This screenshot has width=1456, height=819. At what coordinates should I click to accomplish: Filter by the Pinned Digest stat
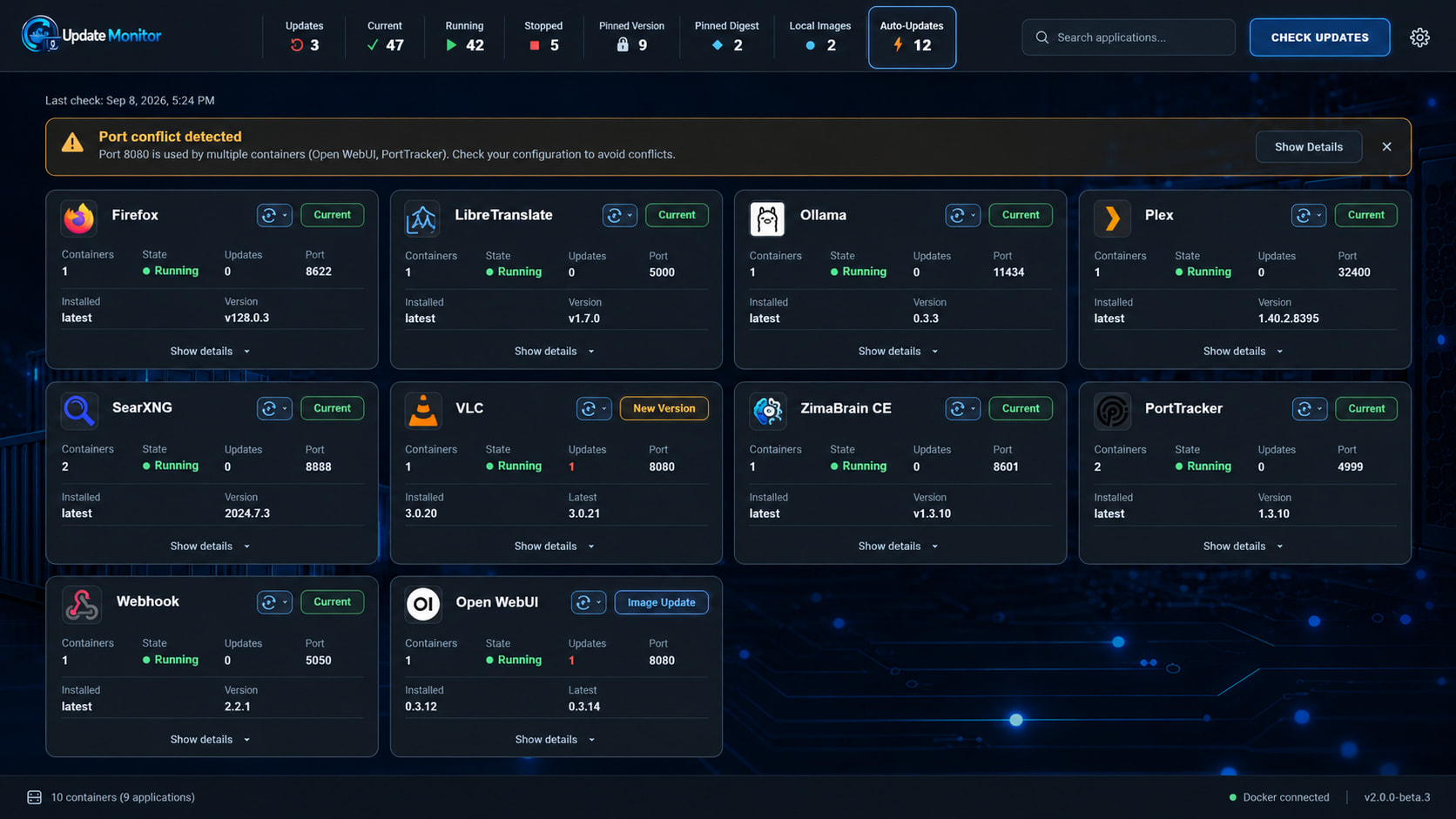tap(726, 37)
